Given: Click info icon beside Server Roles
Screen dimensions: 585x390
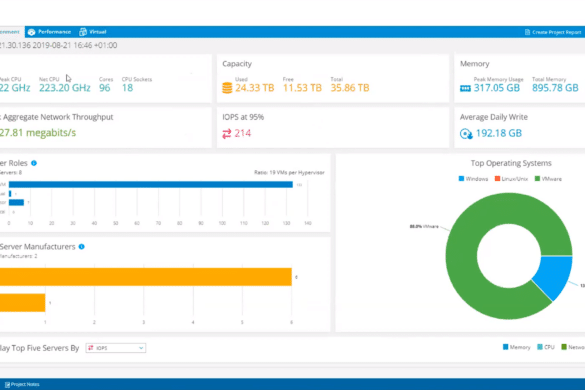Looking at the screenshot, I should 34,163.
